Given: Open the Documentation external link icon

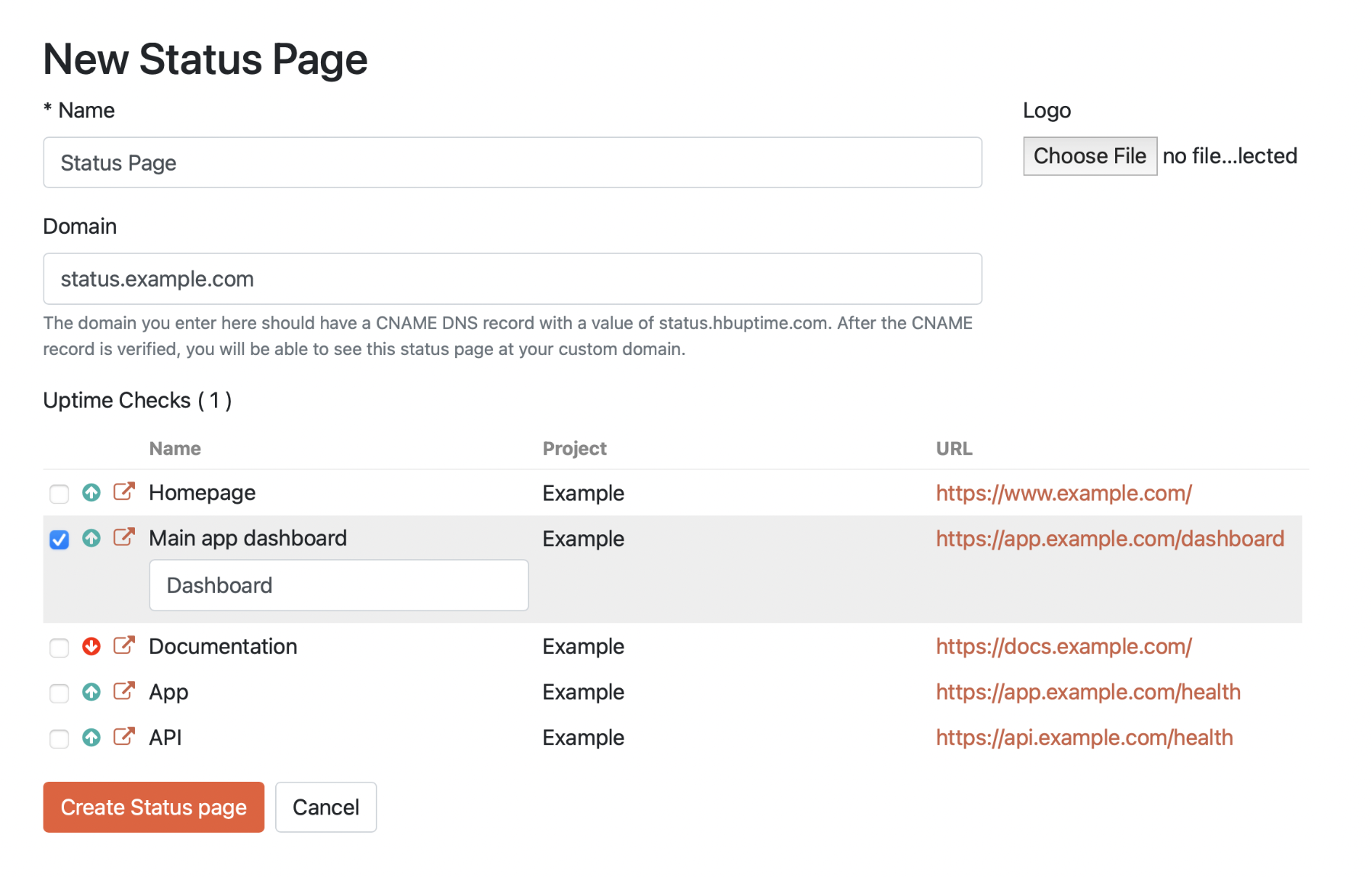Looking at the screenshot, I should coord(123,645).
